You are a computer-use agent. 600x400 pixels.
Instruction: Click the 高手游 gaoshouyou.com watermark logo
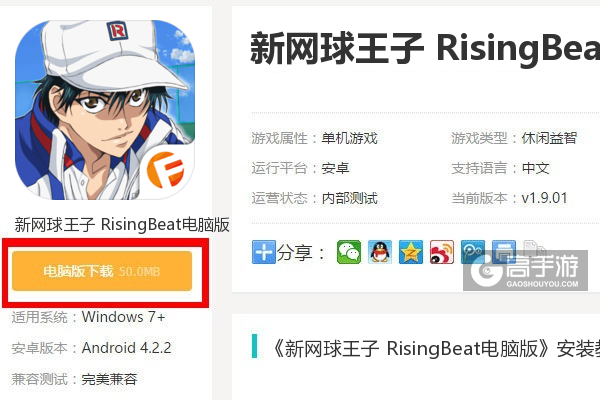coord(525,271)
